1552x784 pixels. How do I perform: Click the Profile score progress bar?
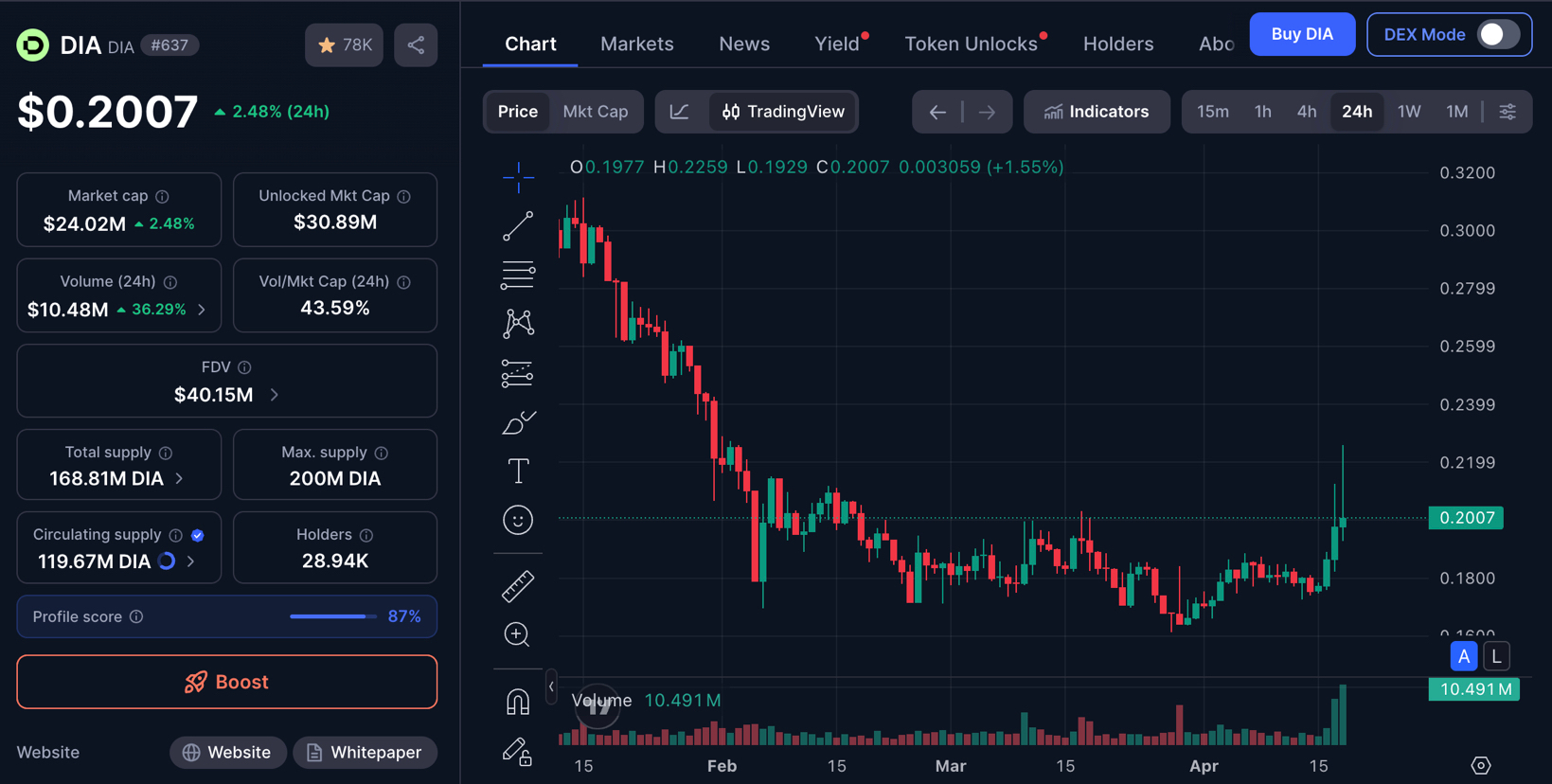[x=333, y=616]
